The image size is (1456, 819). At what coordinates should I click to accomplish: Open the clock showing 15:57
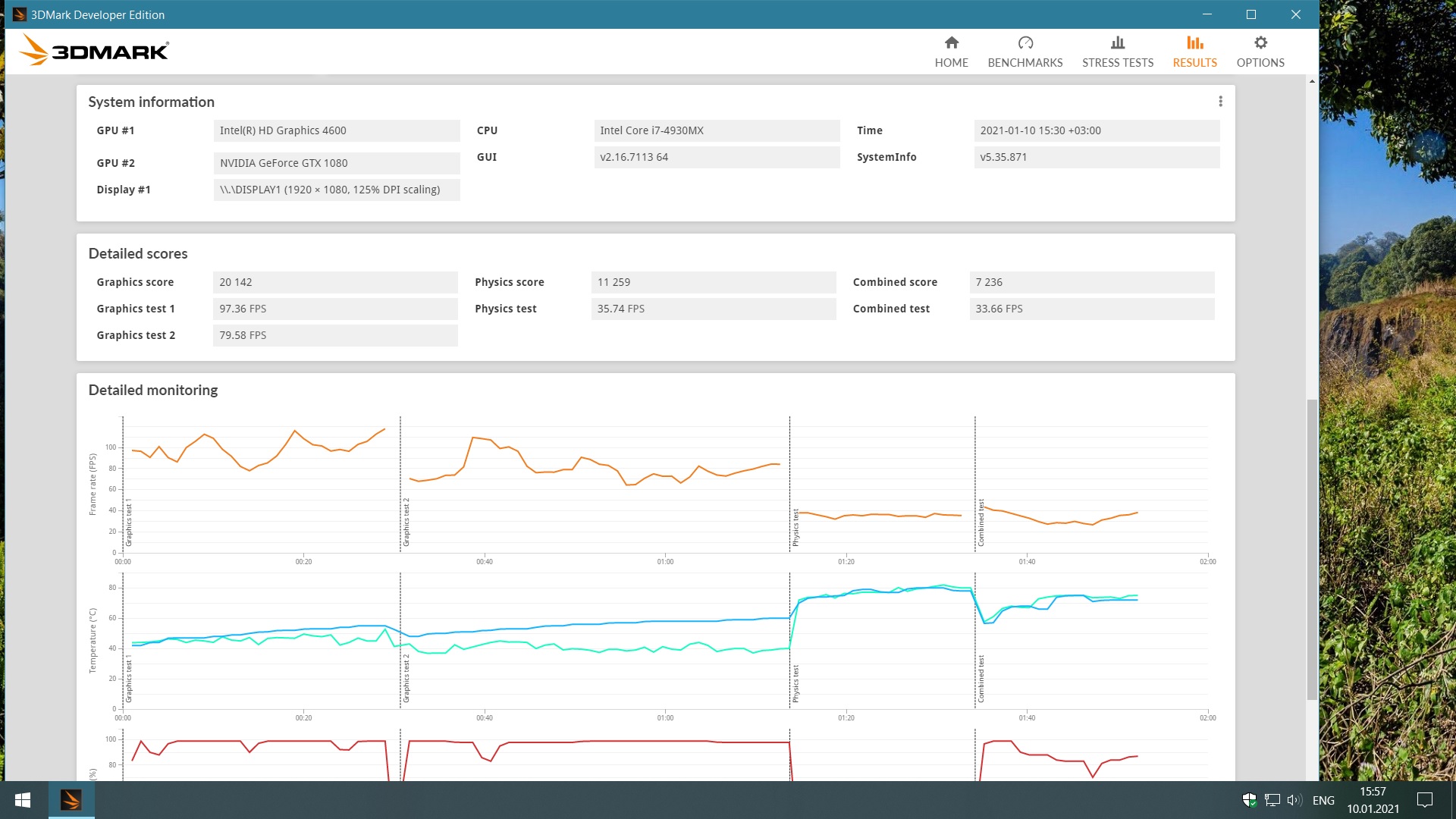[x=1373, y=800]
